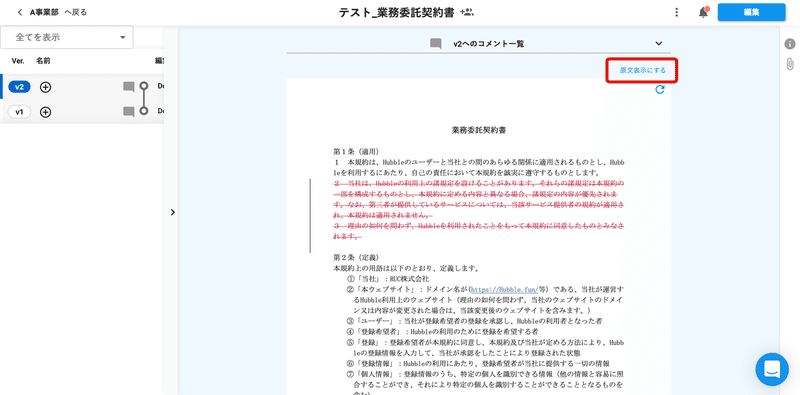Open the notifications bell
This screenshot has width=800, height=395.
coord(704,12)
